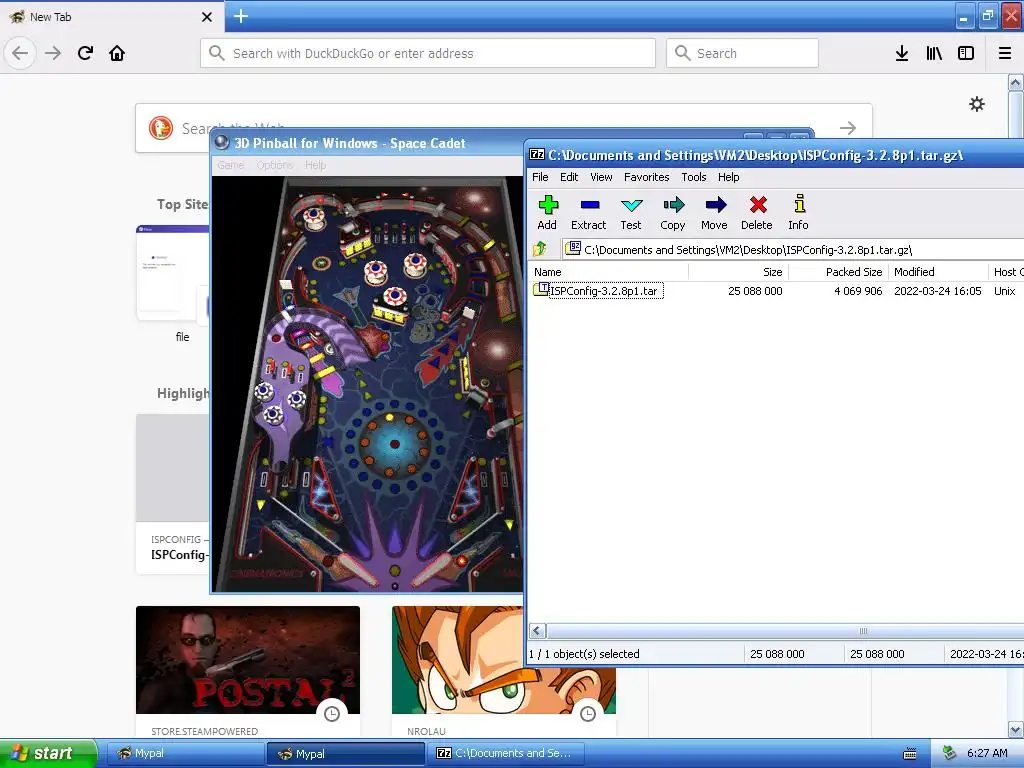Click the taskbar clock showing 6:27 AM
1024x768 pixels.
point(987,753)
